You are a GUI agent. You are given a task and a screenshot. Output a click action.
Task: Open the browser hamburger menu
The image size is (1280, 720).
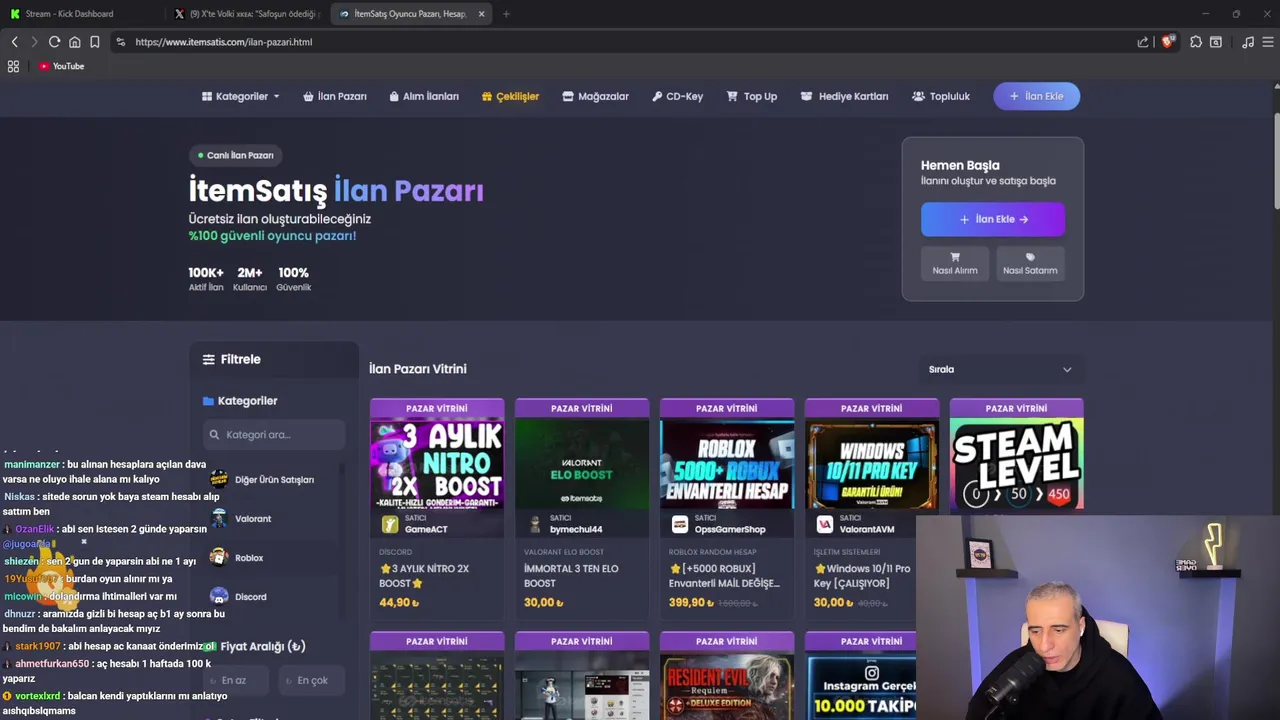(1268, 42)
